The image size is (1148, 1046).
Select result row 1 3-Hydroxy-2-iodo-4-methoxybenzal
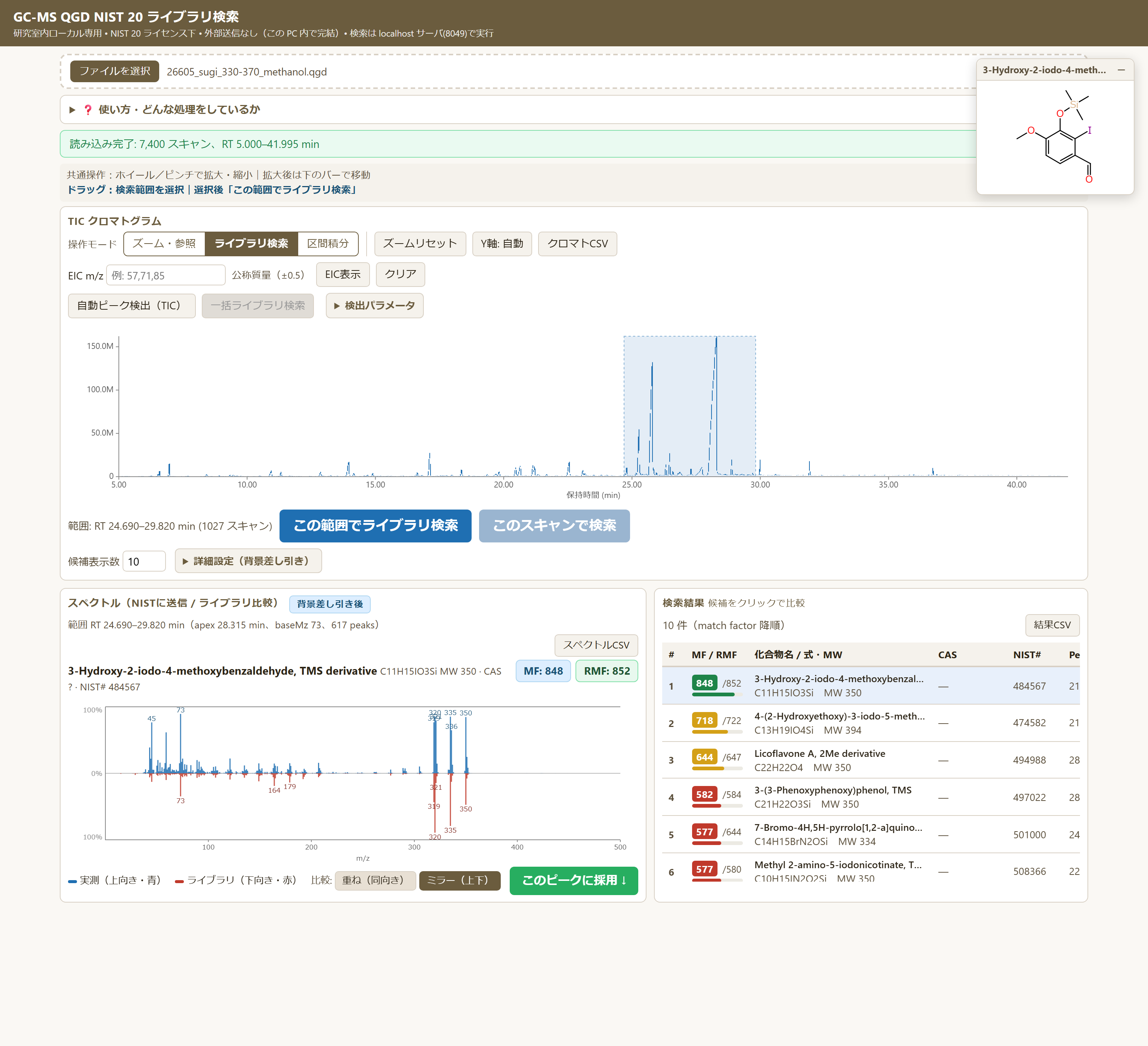(871, 686)
